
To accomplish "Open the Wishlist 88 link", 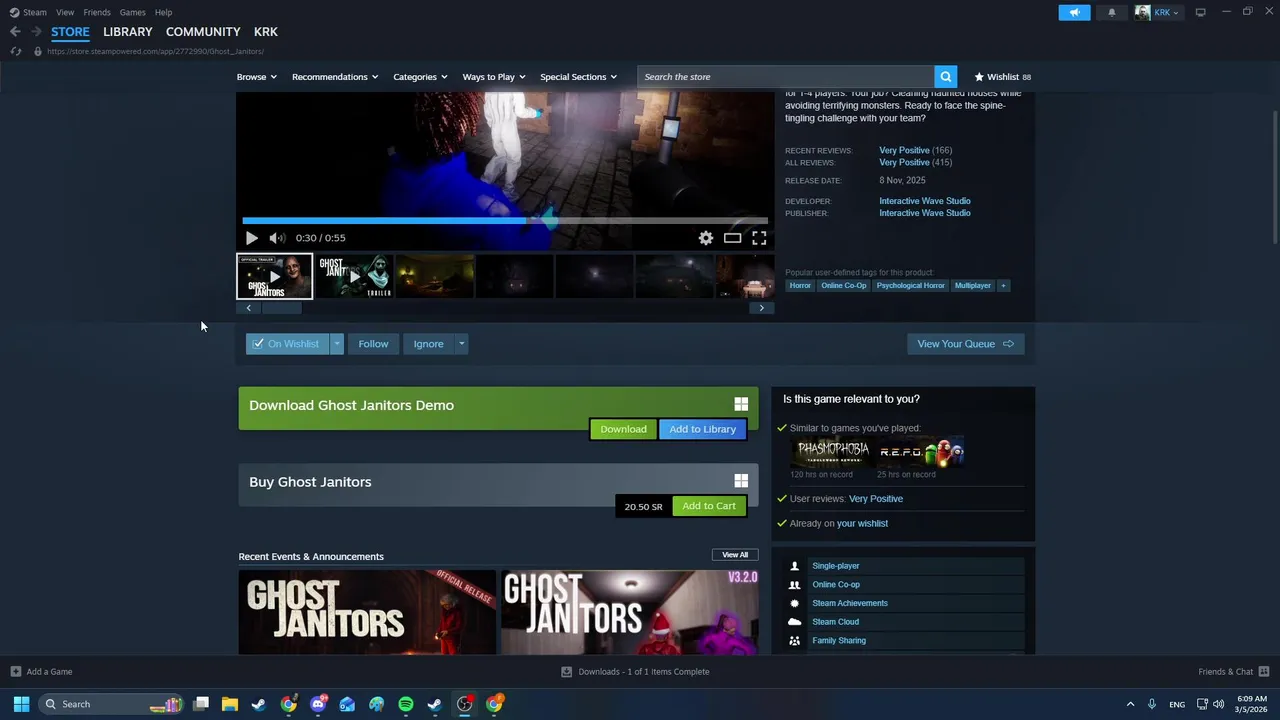I will 1003,77.
